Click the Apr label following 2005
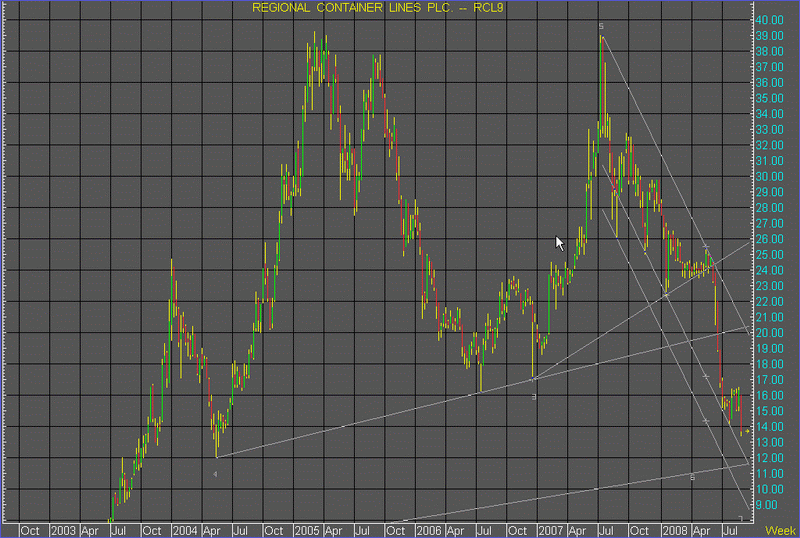The height and width of the screenshot is (538, 800). (333, 531)
